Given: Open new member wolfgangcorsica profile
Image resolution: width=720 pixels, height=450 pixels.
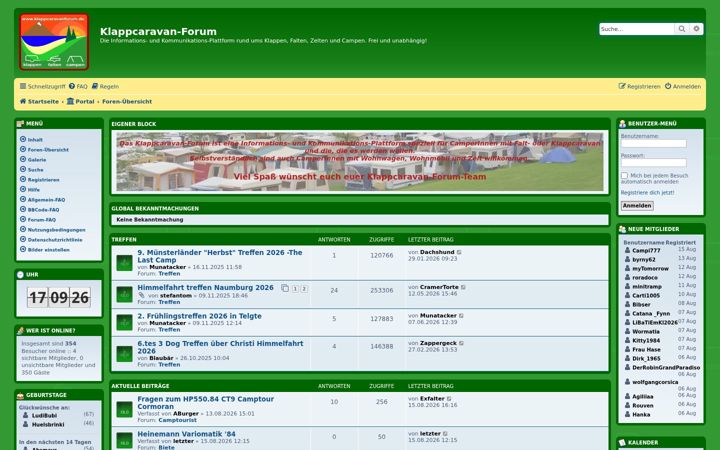Looking at the screenshot, I should point(655,382).
